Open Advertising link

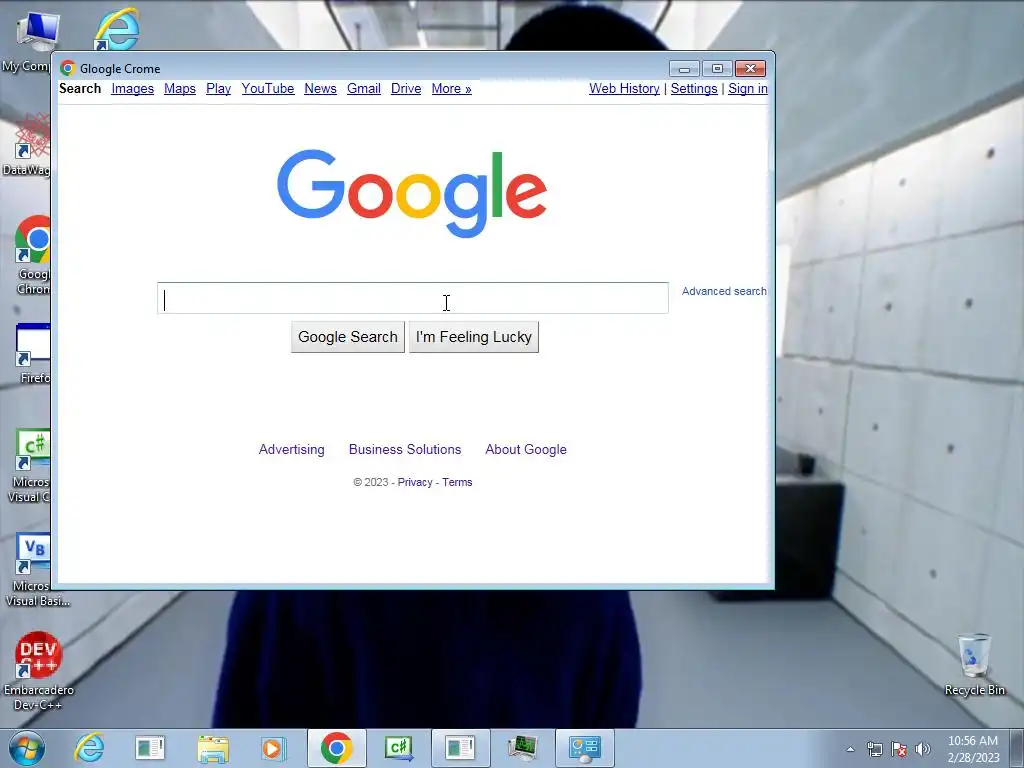[x=291, y=449]
